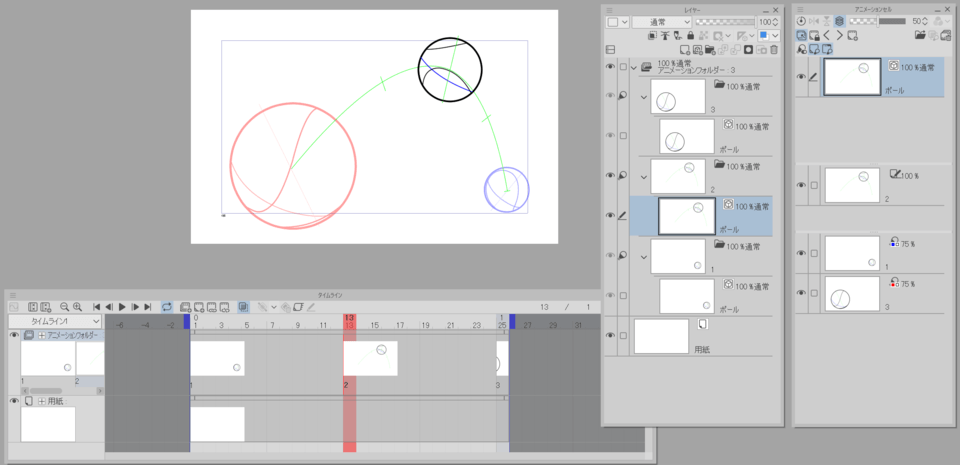960x465 pixels.
Task: Add a new animation folder
Action: [186, 307]
